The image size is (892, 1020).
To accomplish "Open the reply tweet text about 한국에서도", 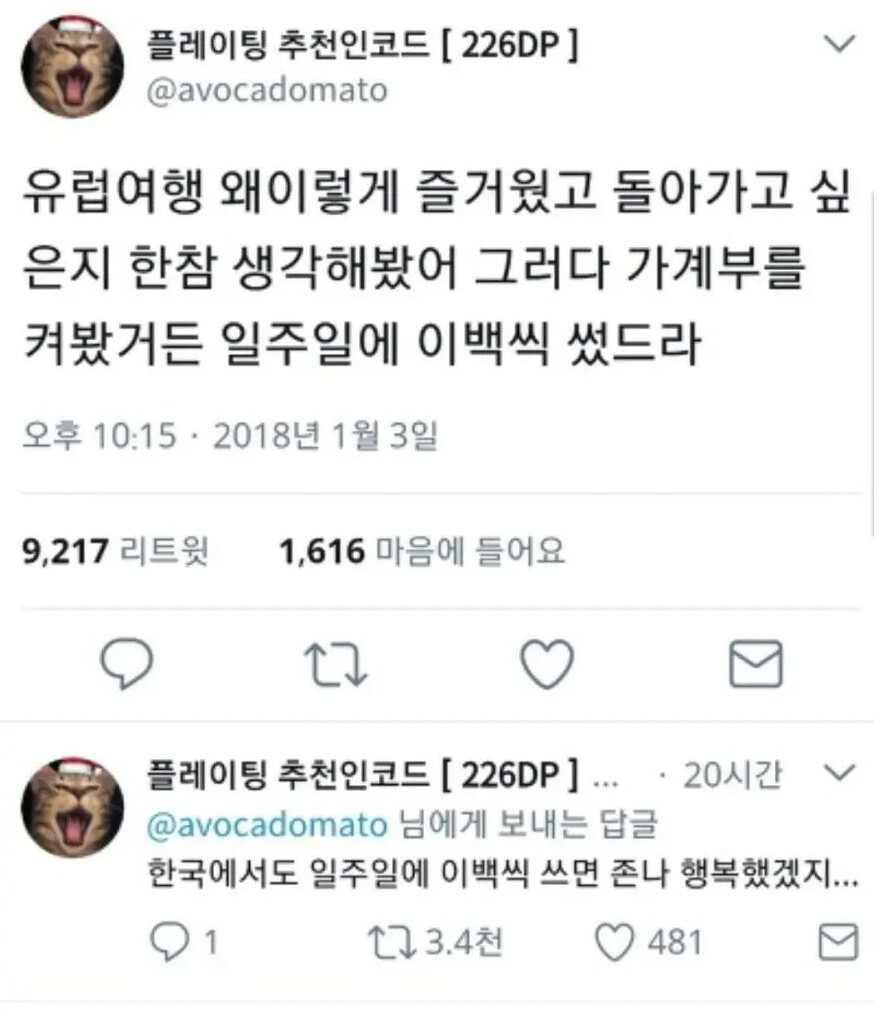I will 503,874.
